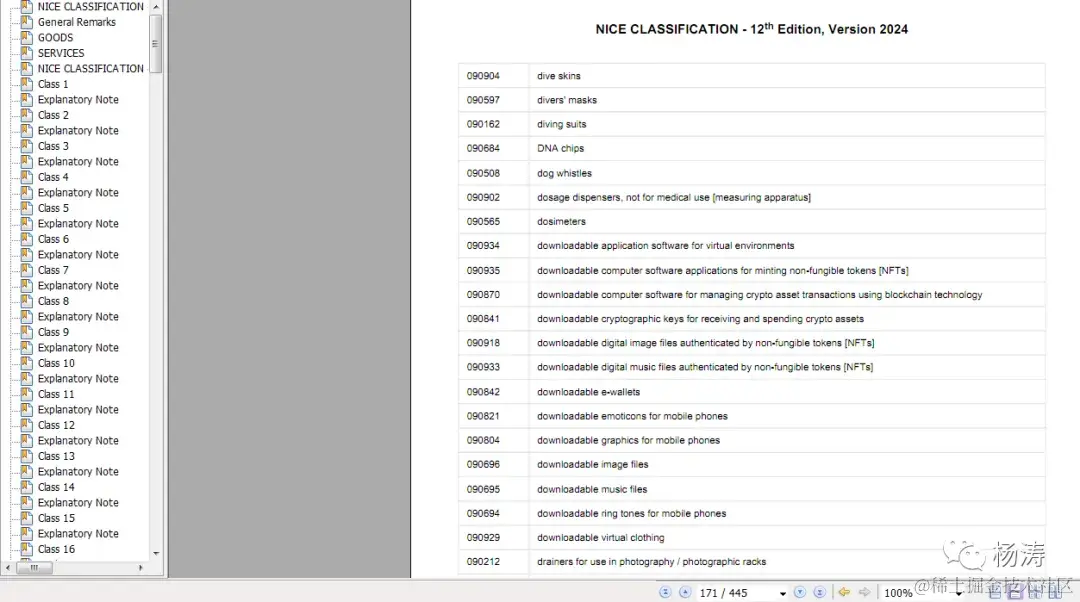Click 'downloadable emoticons for mobile phones'
1080x602 pixels.
632,415
